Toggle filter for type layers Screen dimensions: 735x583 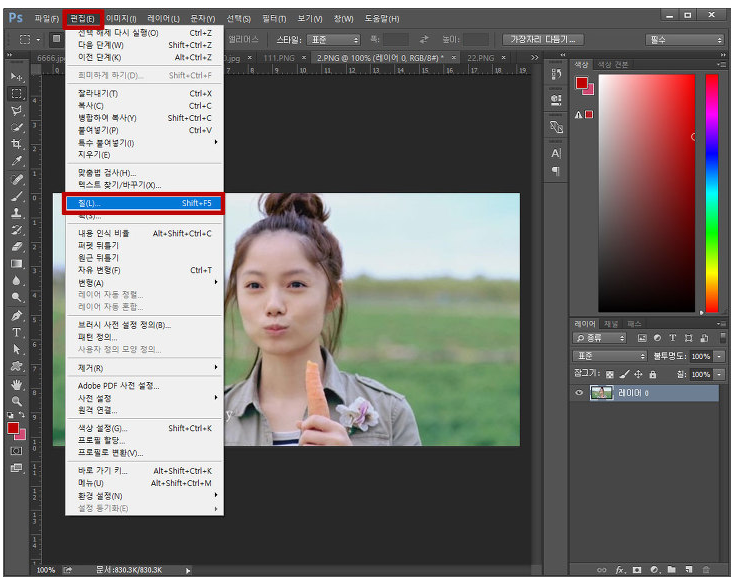(x=673, y=338)
